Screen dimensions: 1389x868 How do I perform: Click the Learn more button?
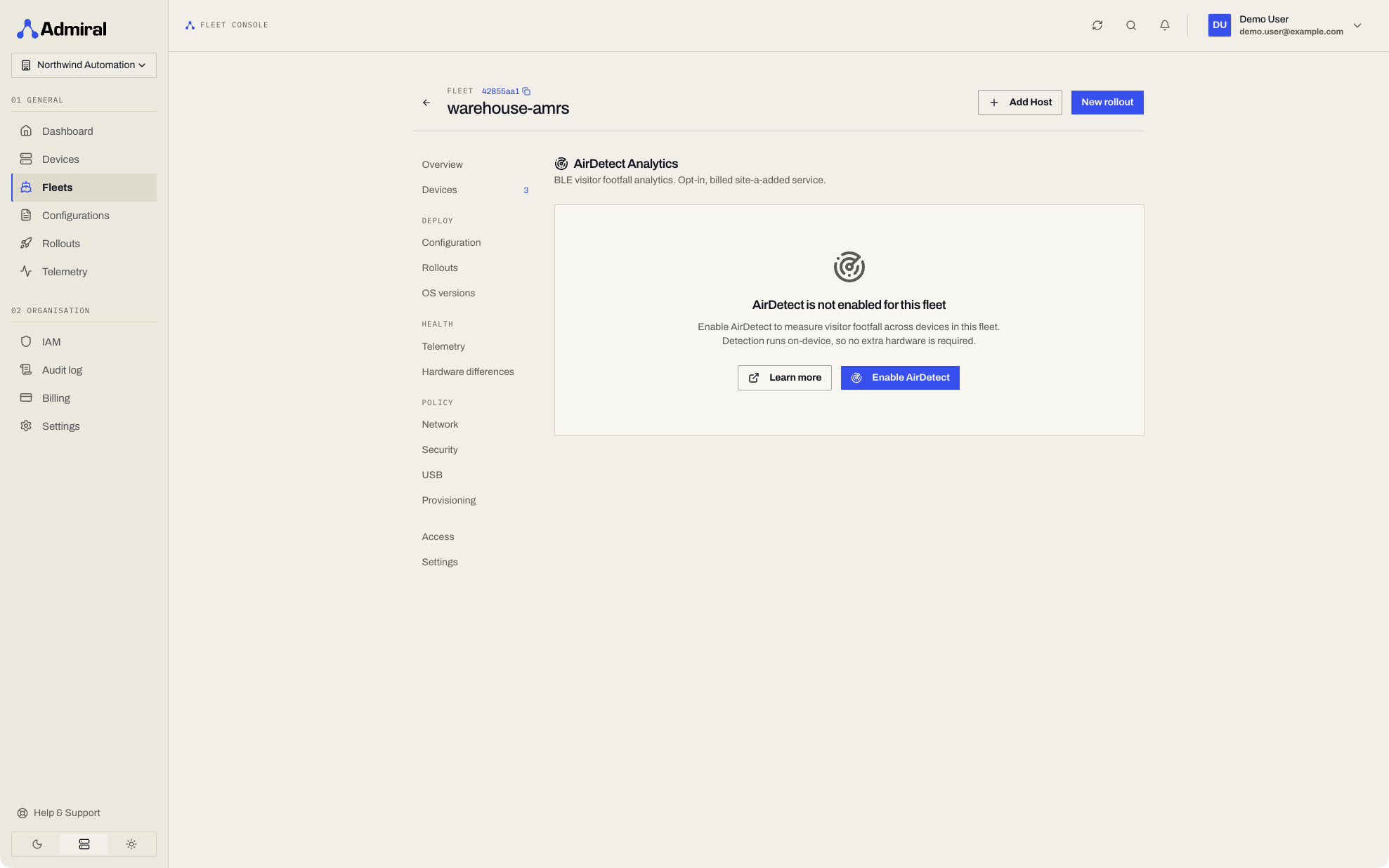[x=785, y=378]
